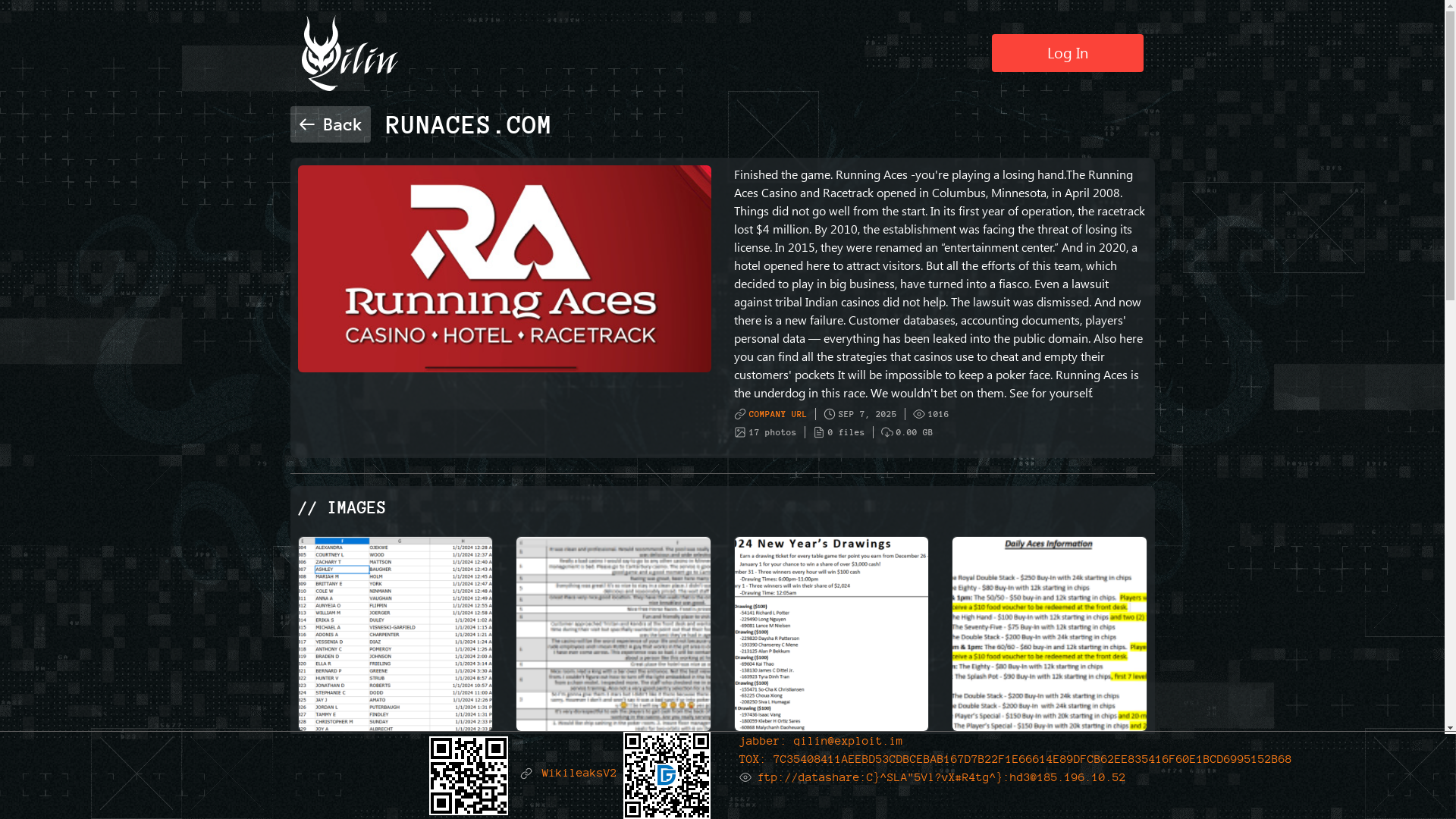Open the ftp datashare link in the footer
Viewport: 1456px width, 819px height.
point(941,778)
